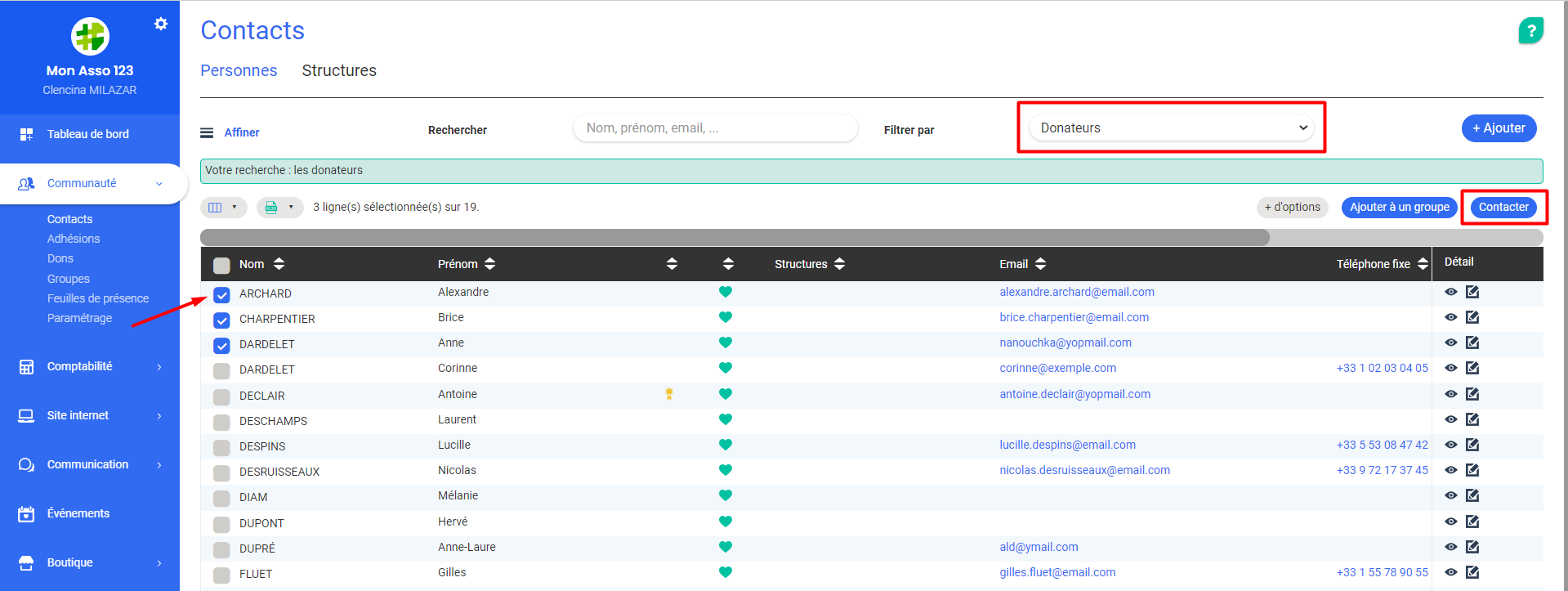The image size is (1568, 591).
Task: Click the medal badge icon for DECLAIR
Action: click(669, 394)
